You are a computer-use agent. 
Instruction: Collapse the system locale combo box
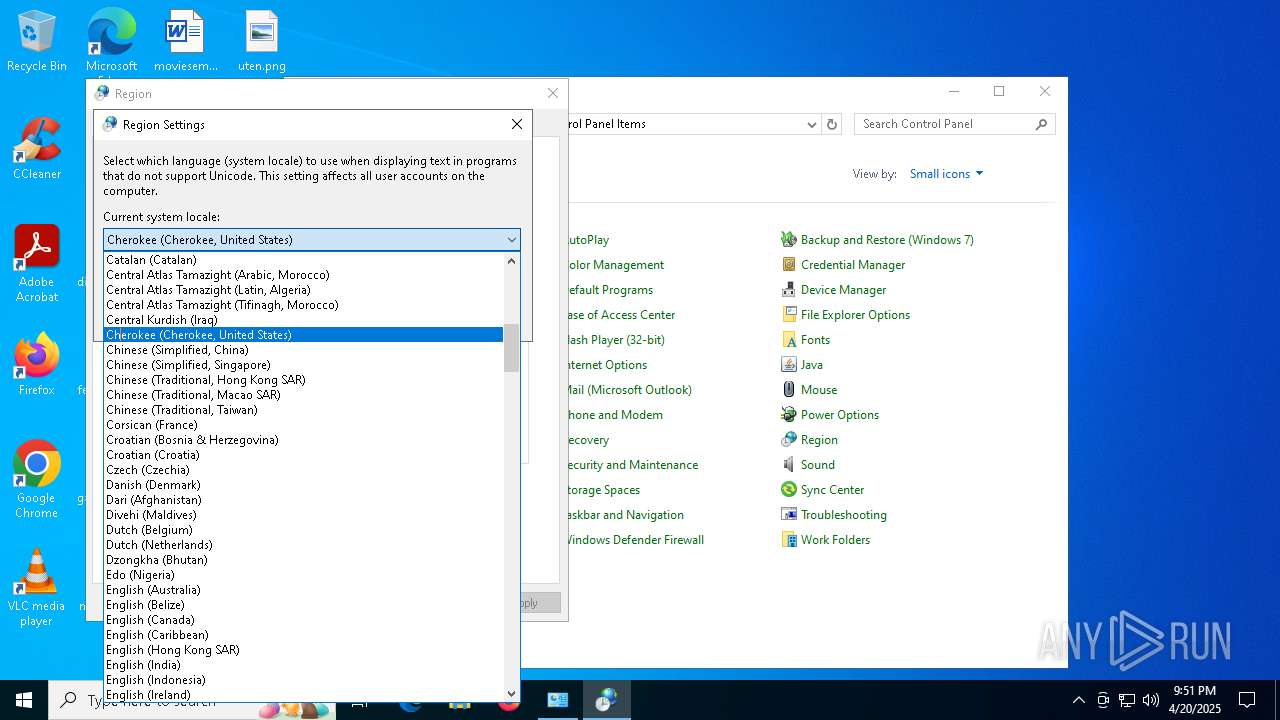[512, 240]
